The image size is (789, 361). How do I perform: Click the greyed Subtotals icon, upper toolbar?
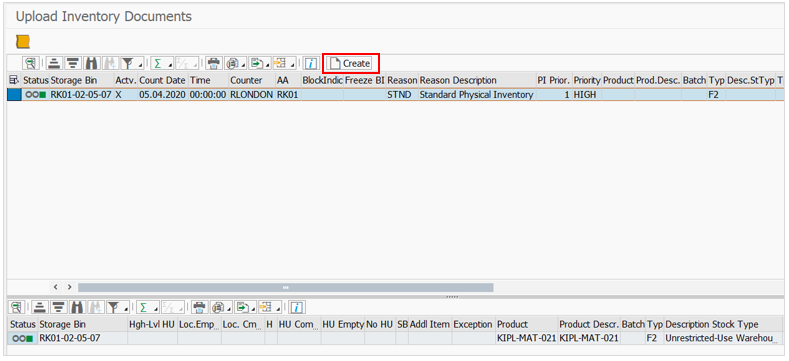pyautogui.click(x=186, y=63)
